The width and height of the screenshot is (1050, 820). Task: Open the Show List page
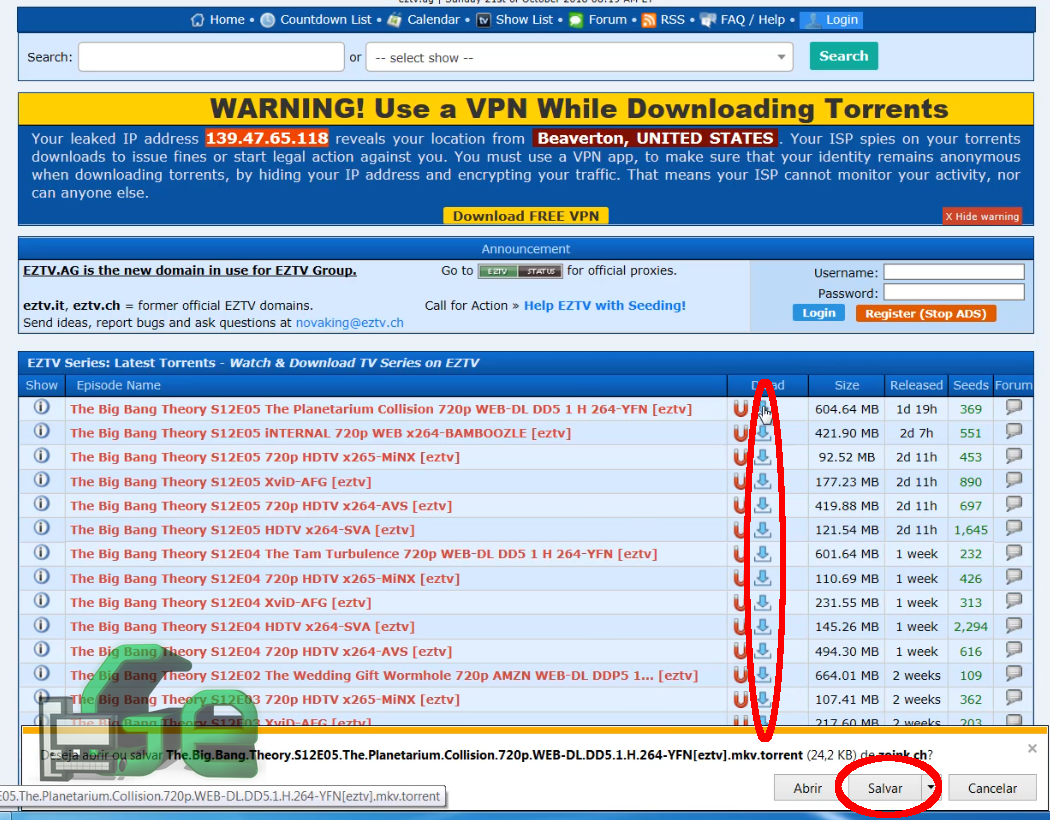tap(524, 19)
